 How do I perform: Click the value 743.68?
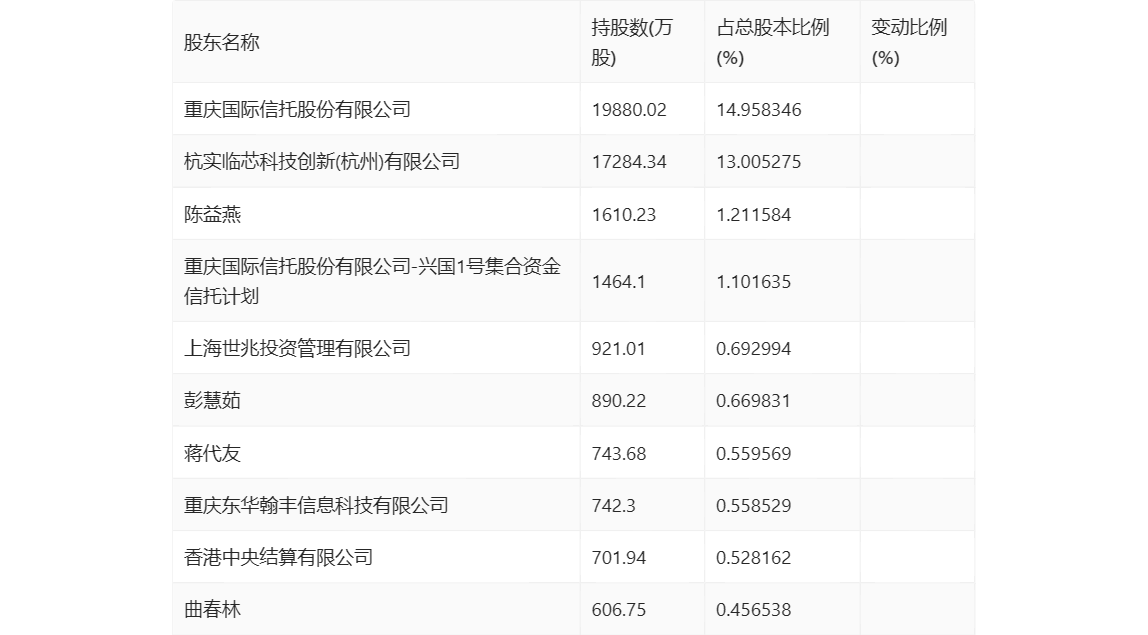coord(619,453)
